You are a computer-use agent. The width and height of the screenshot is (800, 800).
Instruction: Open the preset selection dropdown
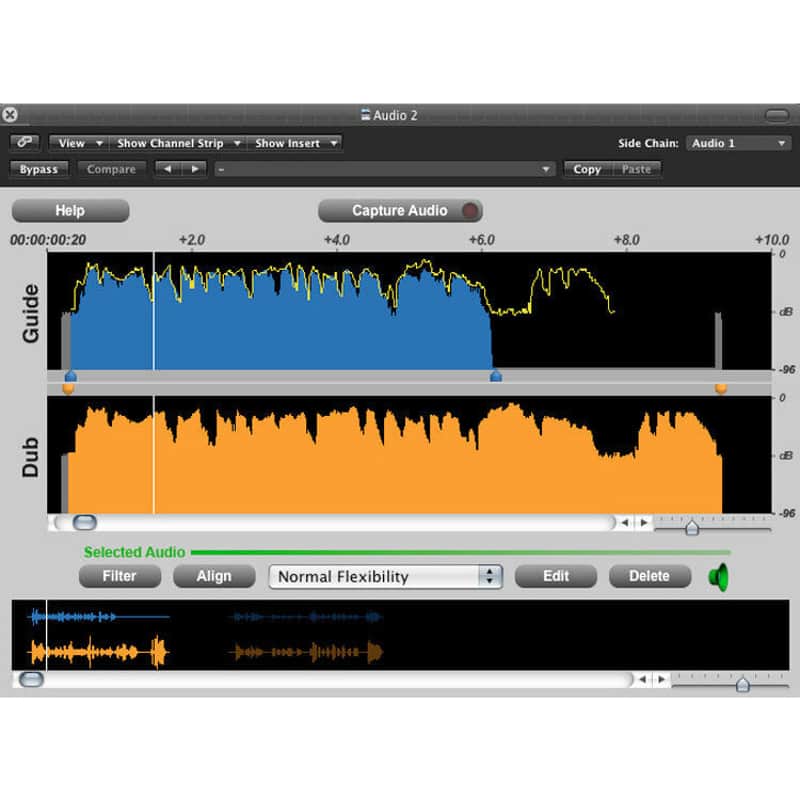(385, 169)
